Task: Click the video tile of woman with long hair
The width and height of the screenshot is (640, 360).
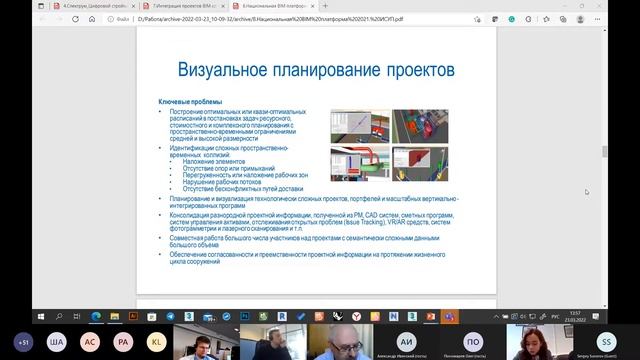Action: 540,342
